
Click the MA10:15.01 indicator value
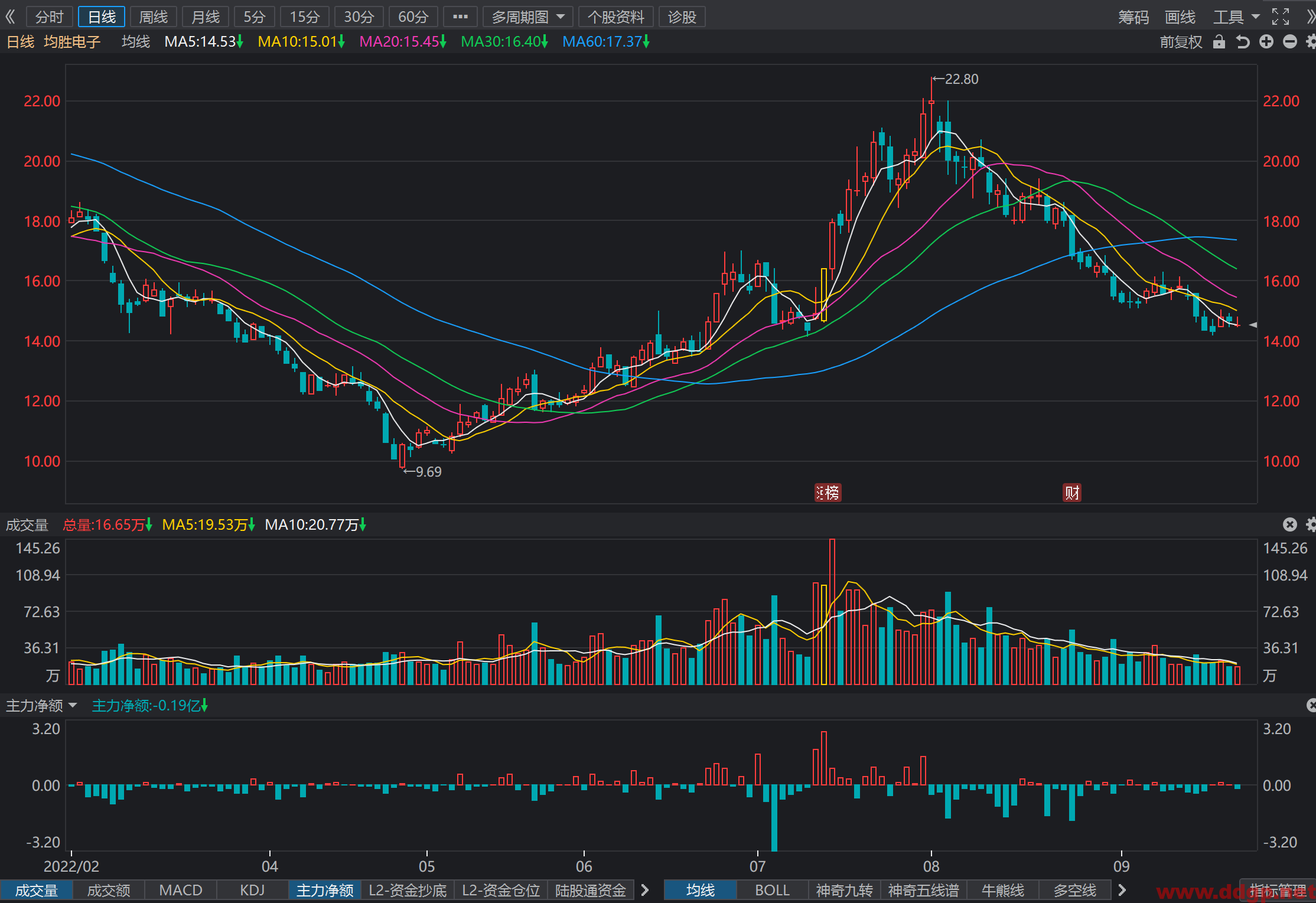click(301, 42)
